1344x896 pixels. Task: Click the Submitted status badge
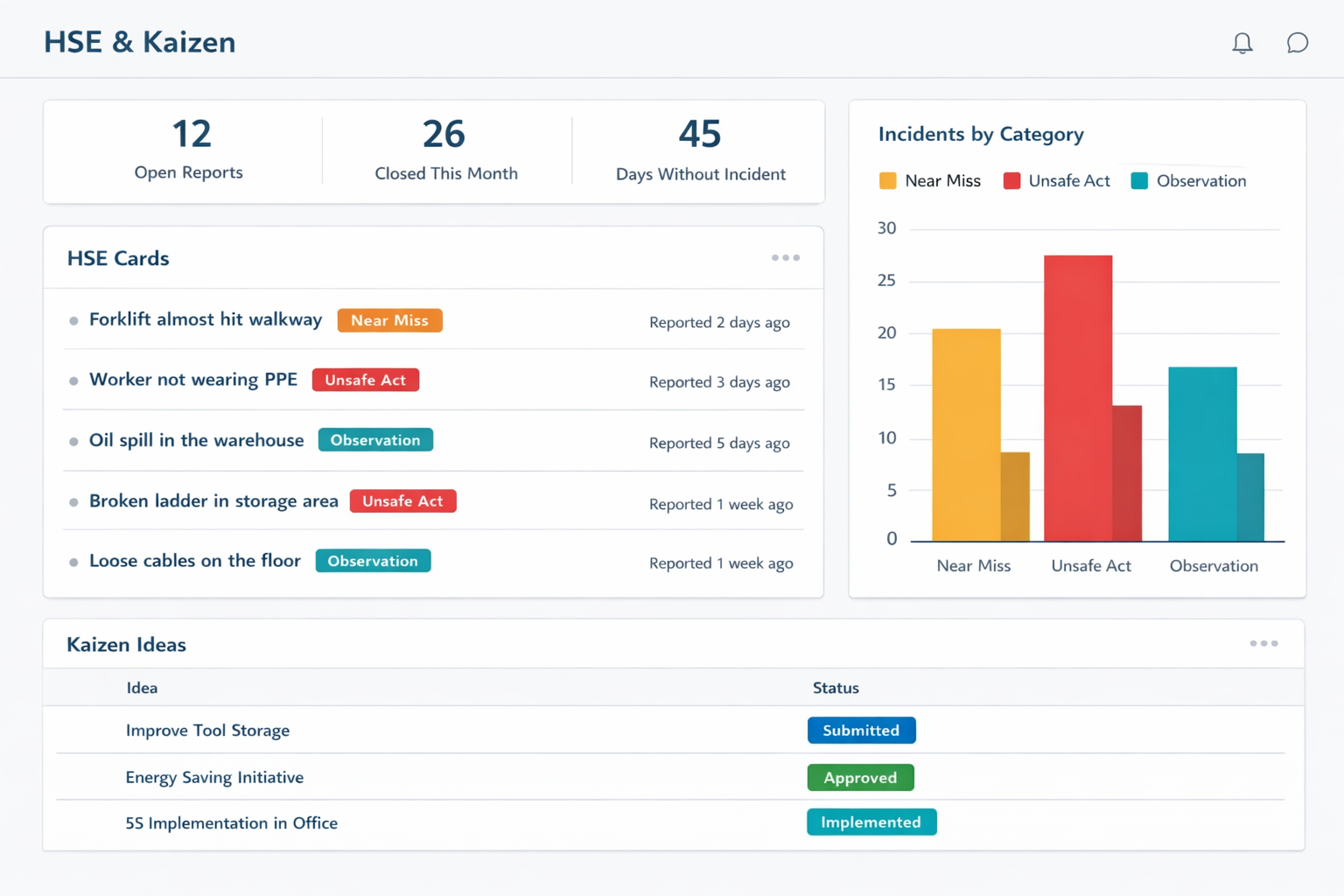coord(861,731)
